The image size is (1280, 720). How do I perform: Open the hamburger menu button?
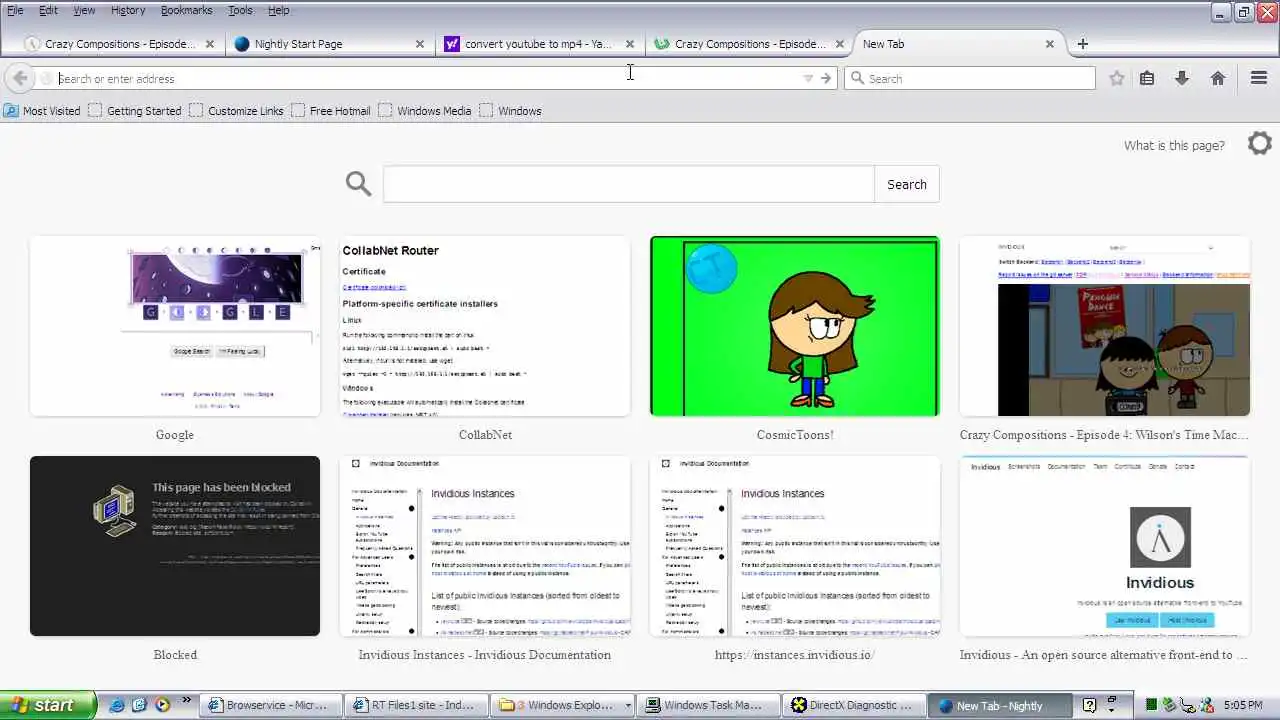[x=1259, y=78]
